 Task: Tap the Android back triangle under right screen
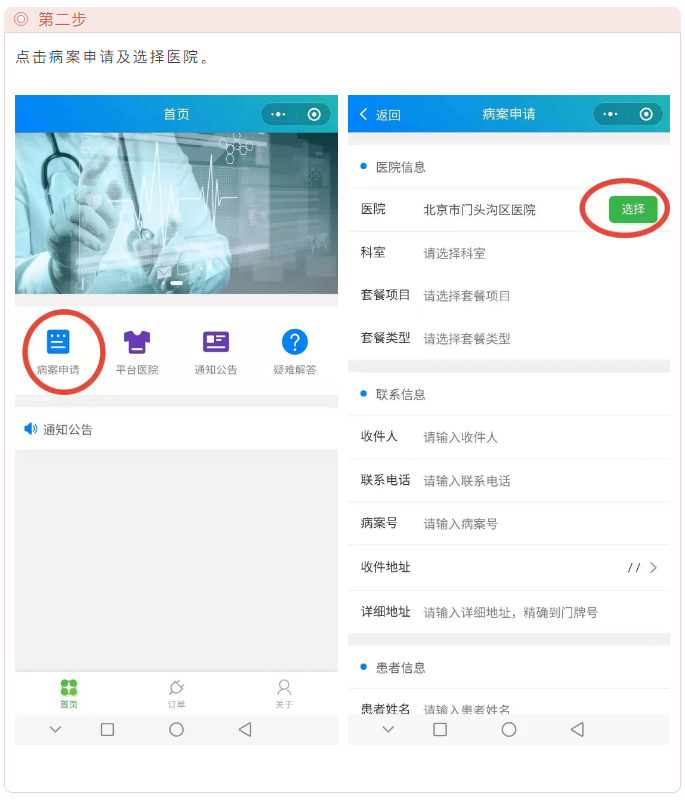[x=577, y=730]
